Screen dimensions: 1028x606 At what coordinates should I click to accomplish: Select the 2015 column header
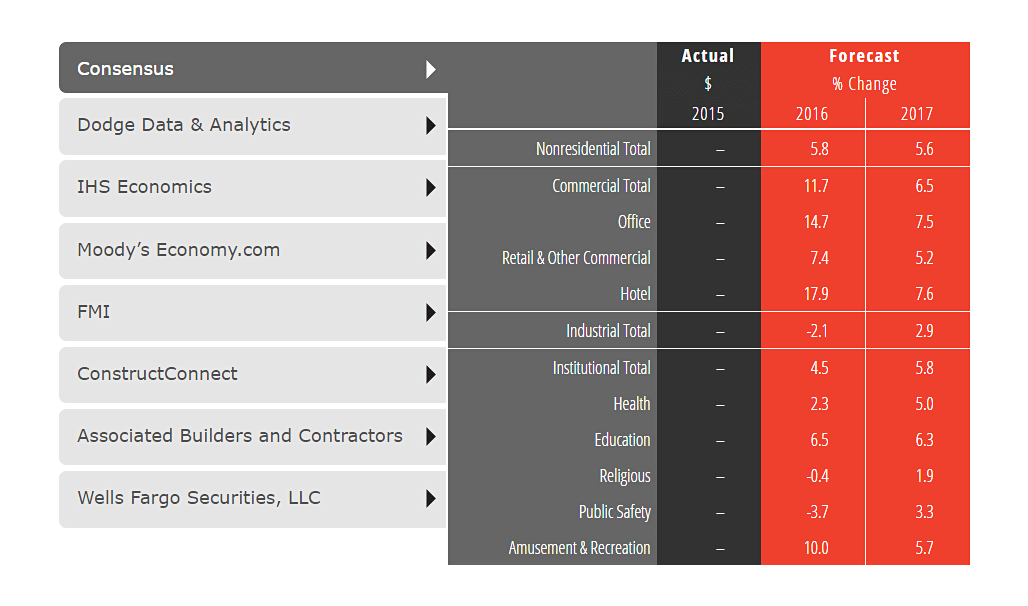[708, 114]
